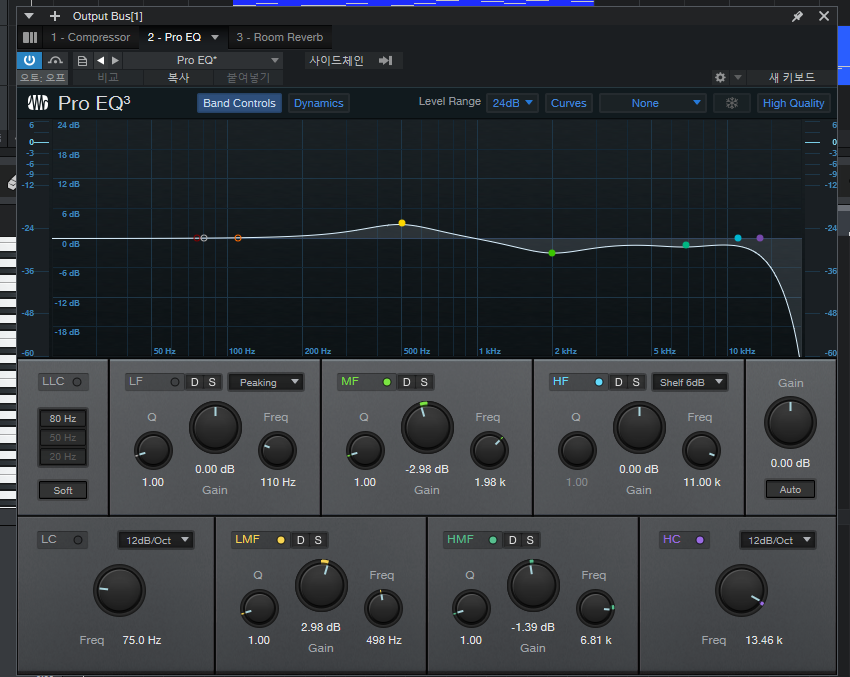Screen dimensions: 850x677
Task: Click the sidechain routing arrow icon
Action: pyautogui.click(x=385, y=60)
